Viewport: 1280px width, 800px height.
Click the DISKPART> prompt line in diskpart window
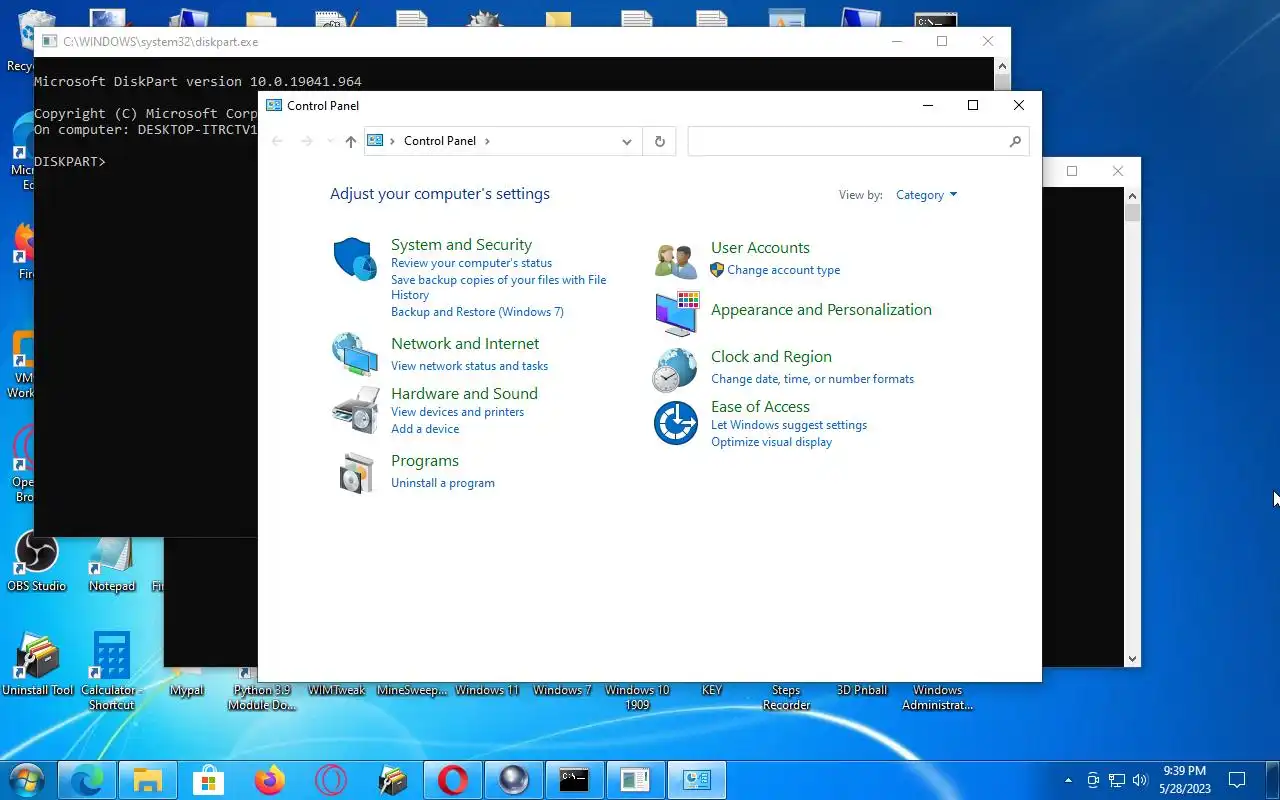69,161
